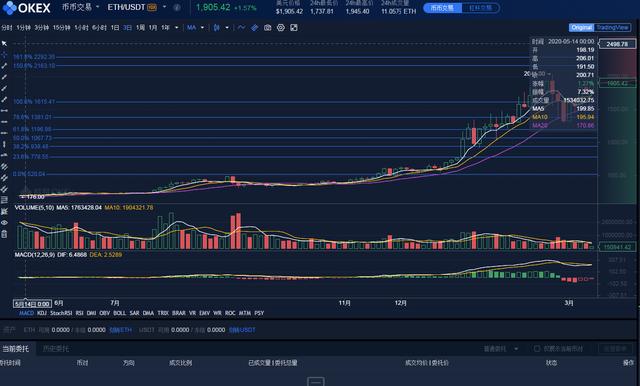This screenshot has width=640, height=386.
Task: Select the DMA indicator
Action: coord(149,313)
